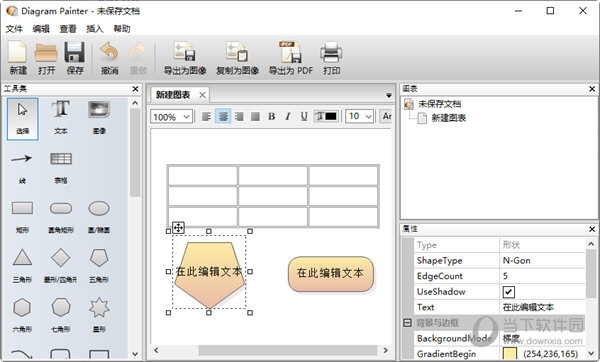This screenshot has height=362, width=600.
Task: Click the canvas scroll right arrow
Action: tap(386, 350)
